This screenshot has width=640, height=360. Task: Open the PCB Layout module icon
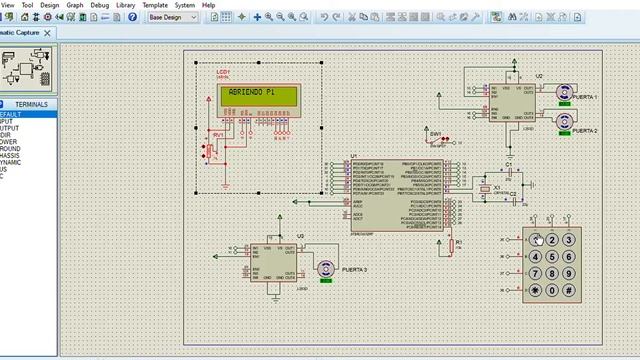tap(48, 17)
